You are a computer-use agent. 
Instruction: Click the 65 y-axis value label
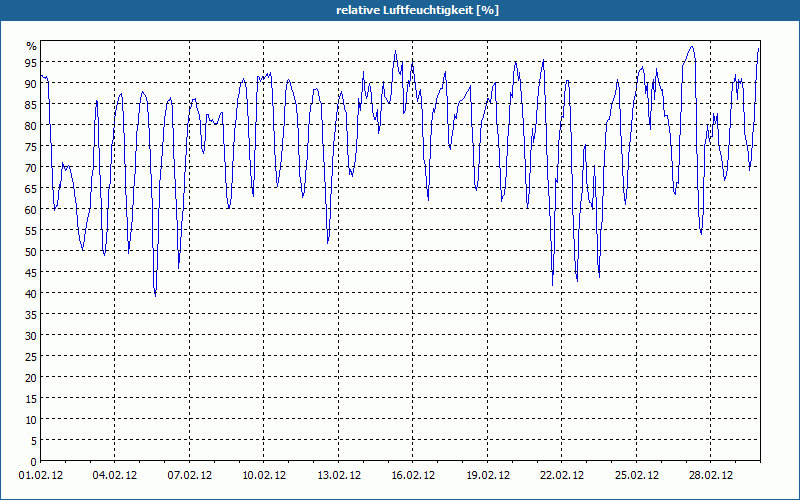31,189
